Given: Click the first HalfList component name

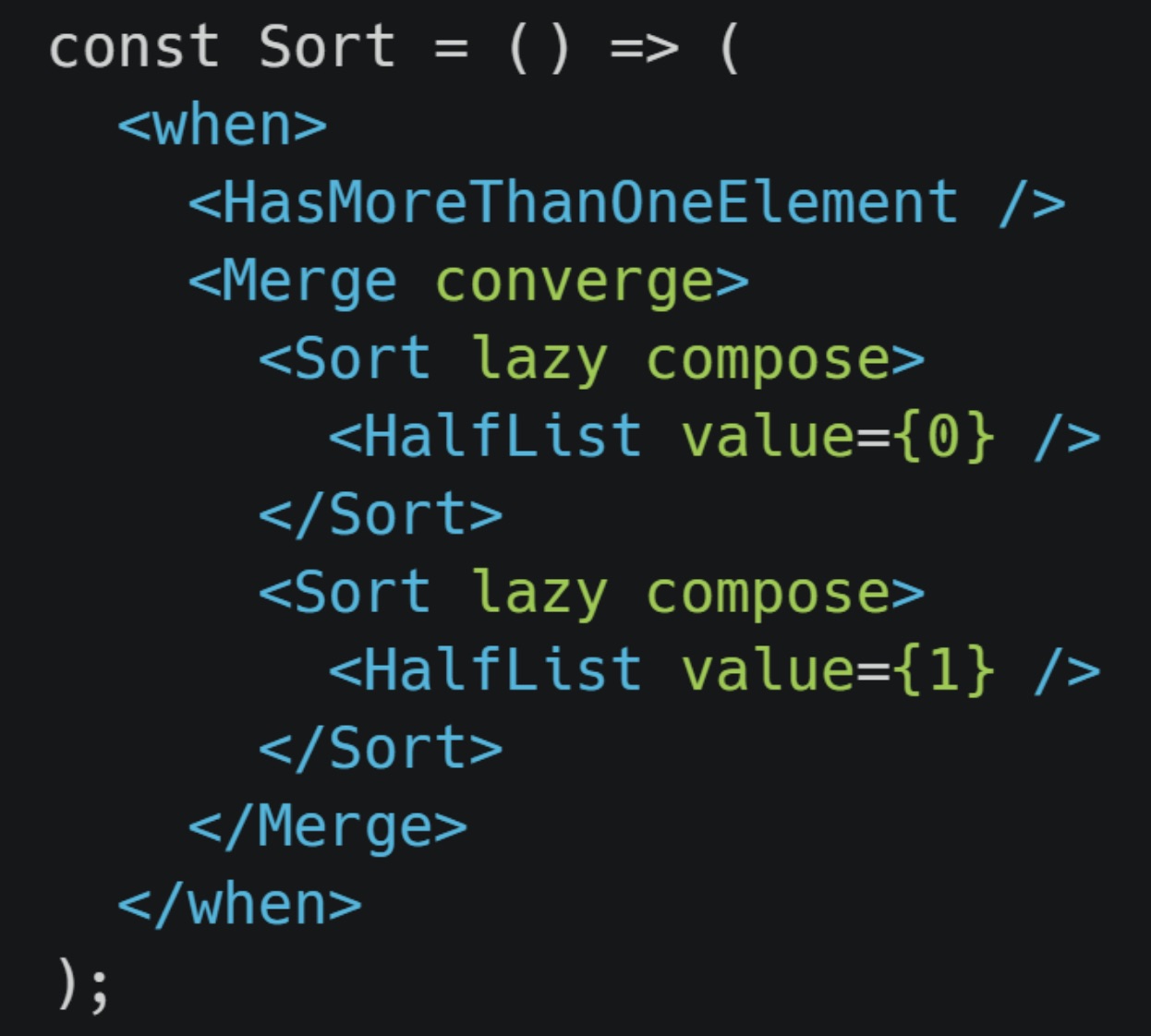Looking at the screenshot, I should [x=503, y=436].
